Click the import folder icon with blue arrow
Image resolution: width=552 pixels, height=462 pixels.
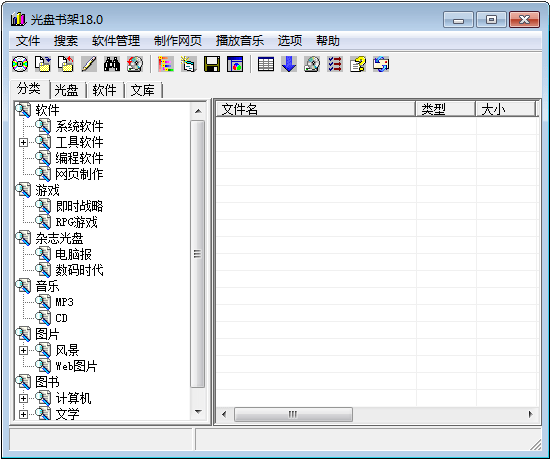[x=43, y=64]
